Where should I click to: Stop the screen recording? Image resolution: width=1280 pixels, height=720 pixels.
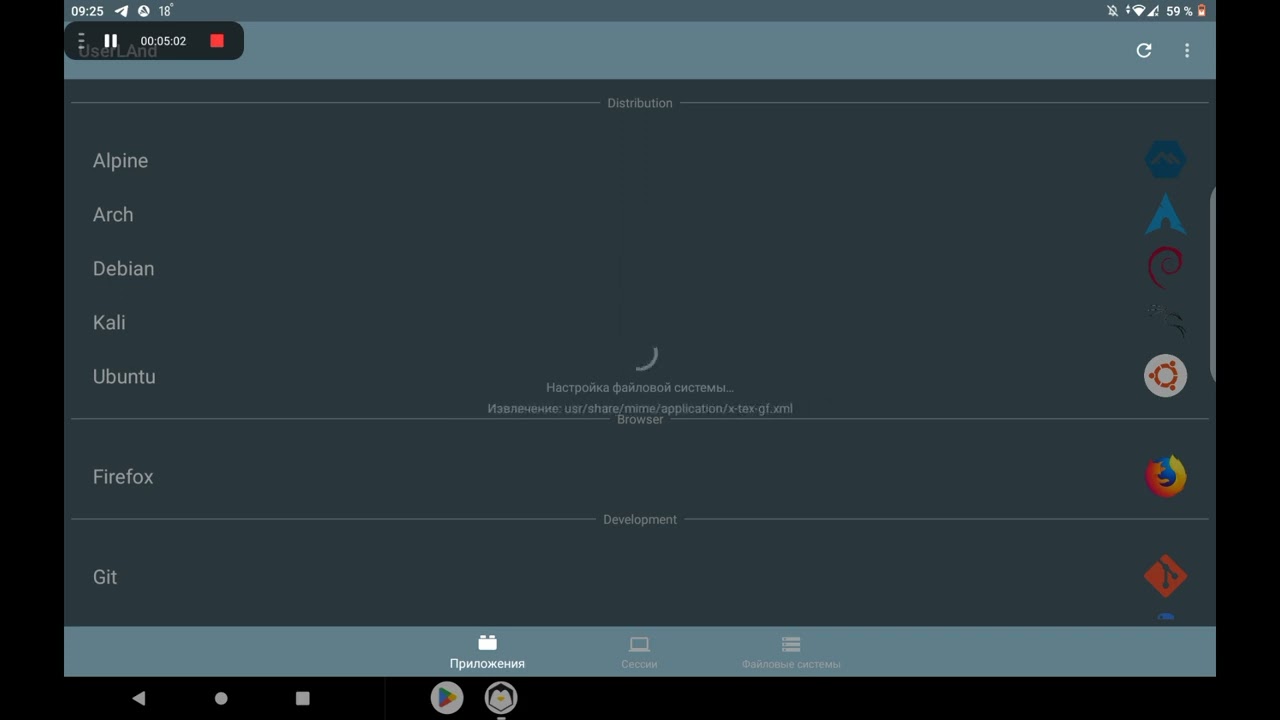pyautogui.click(x=217, y=41)
